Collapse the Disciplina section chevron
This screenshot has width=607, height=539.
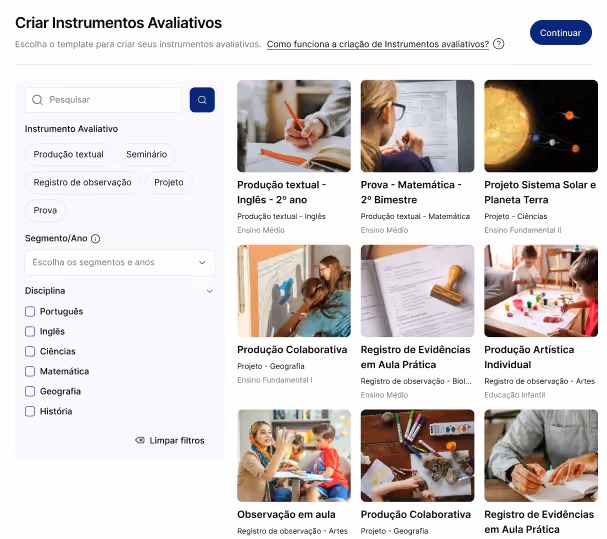pyautogui.click(x=209, y=291)
